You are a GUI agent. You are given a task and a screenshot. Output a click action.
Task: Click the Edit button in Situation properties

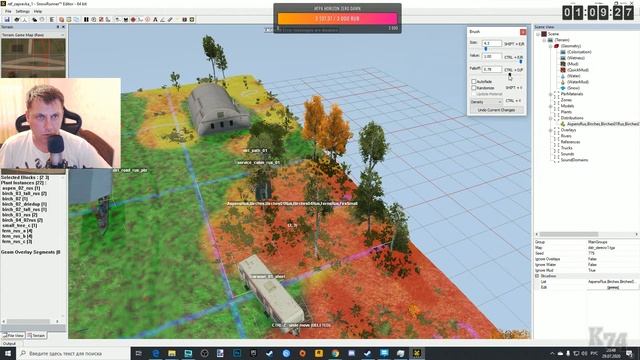(613, 287)
